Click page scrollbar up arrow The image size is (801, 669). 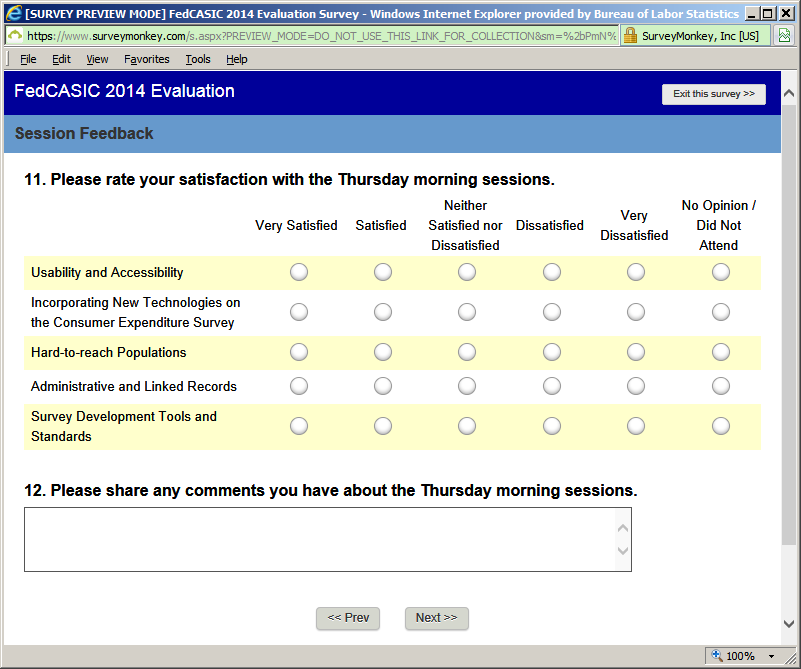click(789, 93)
